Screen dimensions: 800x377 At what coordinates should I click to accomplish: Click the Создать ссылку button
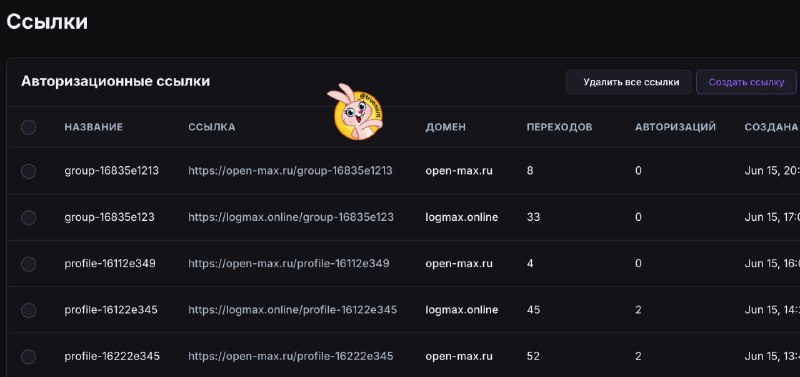746,82
